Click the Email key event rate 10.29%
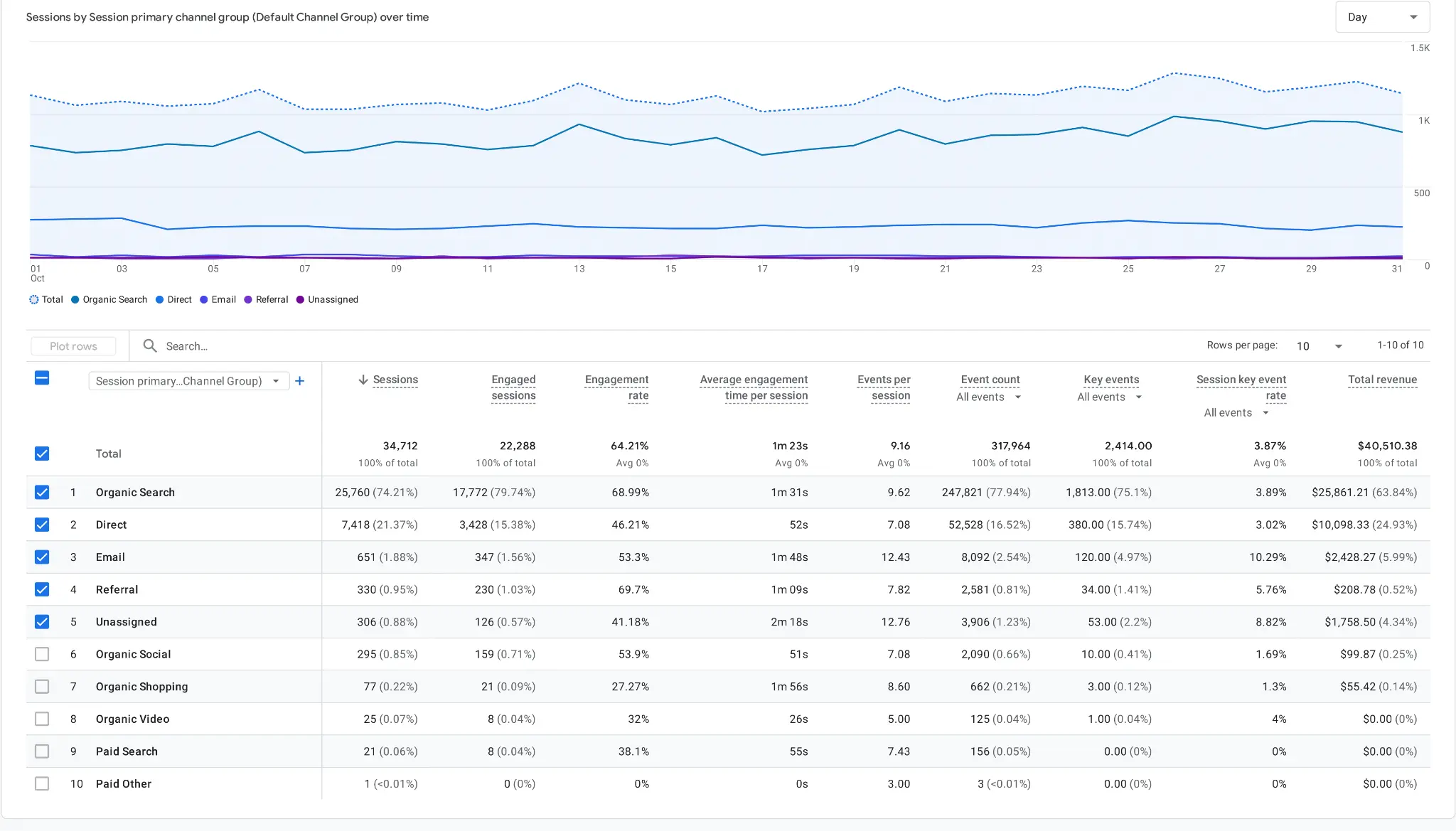 (x=1268, y=557)
